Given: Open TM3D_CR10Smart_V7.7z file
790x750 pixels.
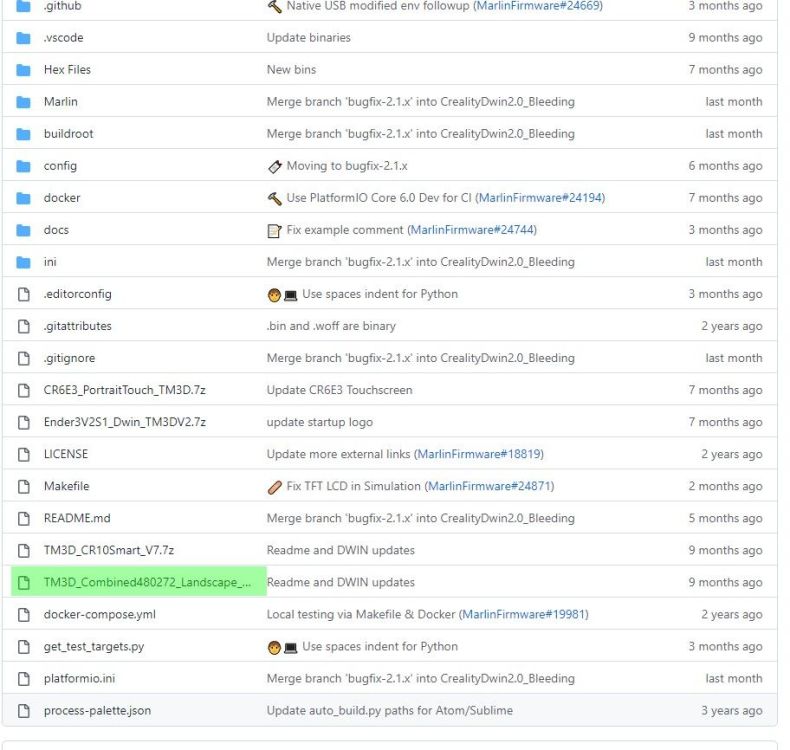Looking at the screenshot, I should click(109, 551).
